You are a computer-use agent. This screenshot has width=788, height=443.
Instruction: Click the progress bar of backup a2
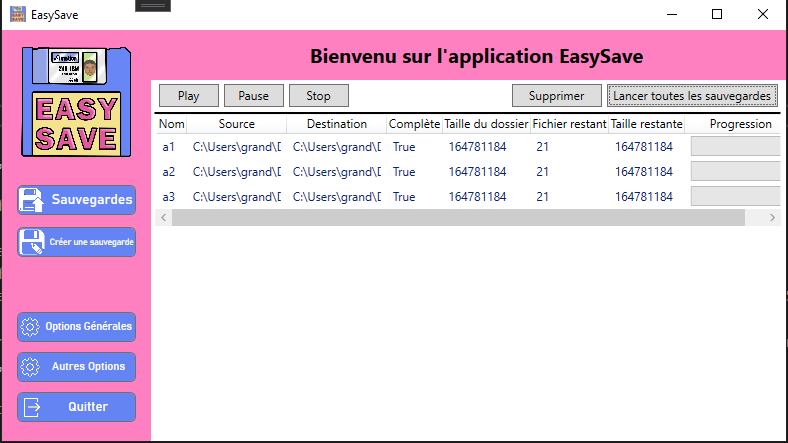click(735, 171)
